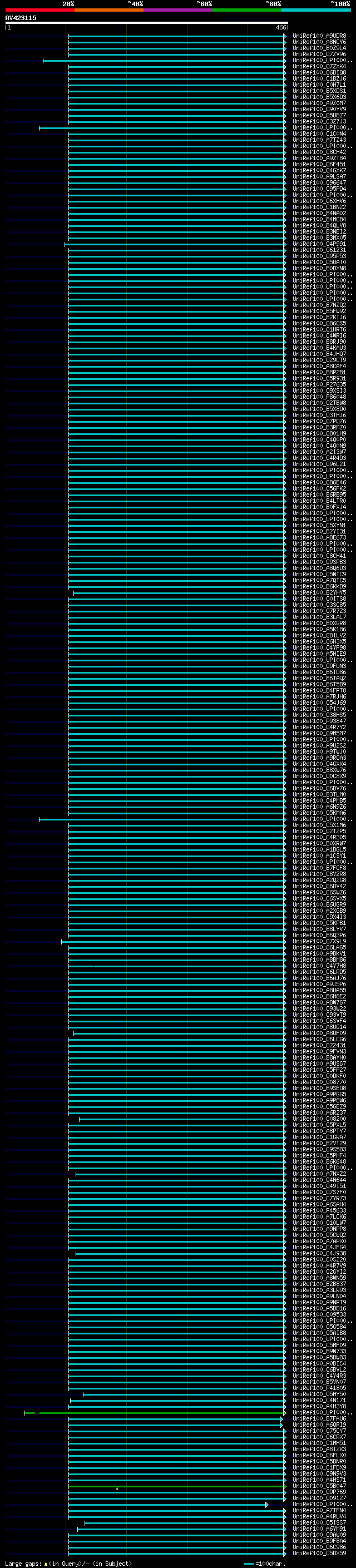The height and width of the screenshot is (1568, 356).
Task: Select the UniRef100_Q5HY50 label
Action: (x=319, y=1394)
